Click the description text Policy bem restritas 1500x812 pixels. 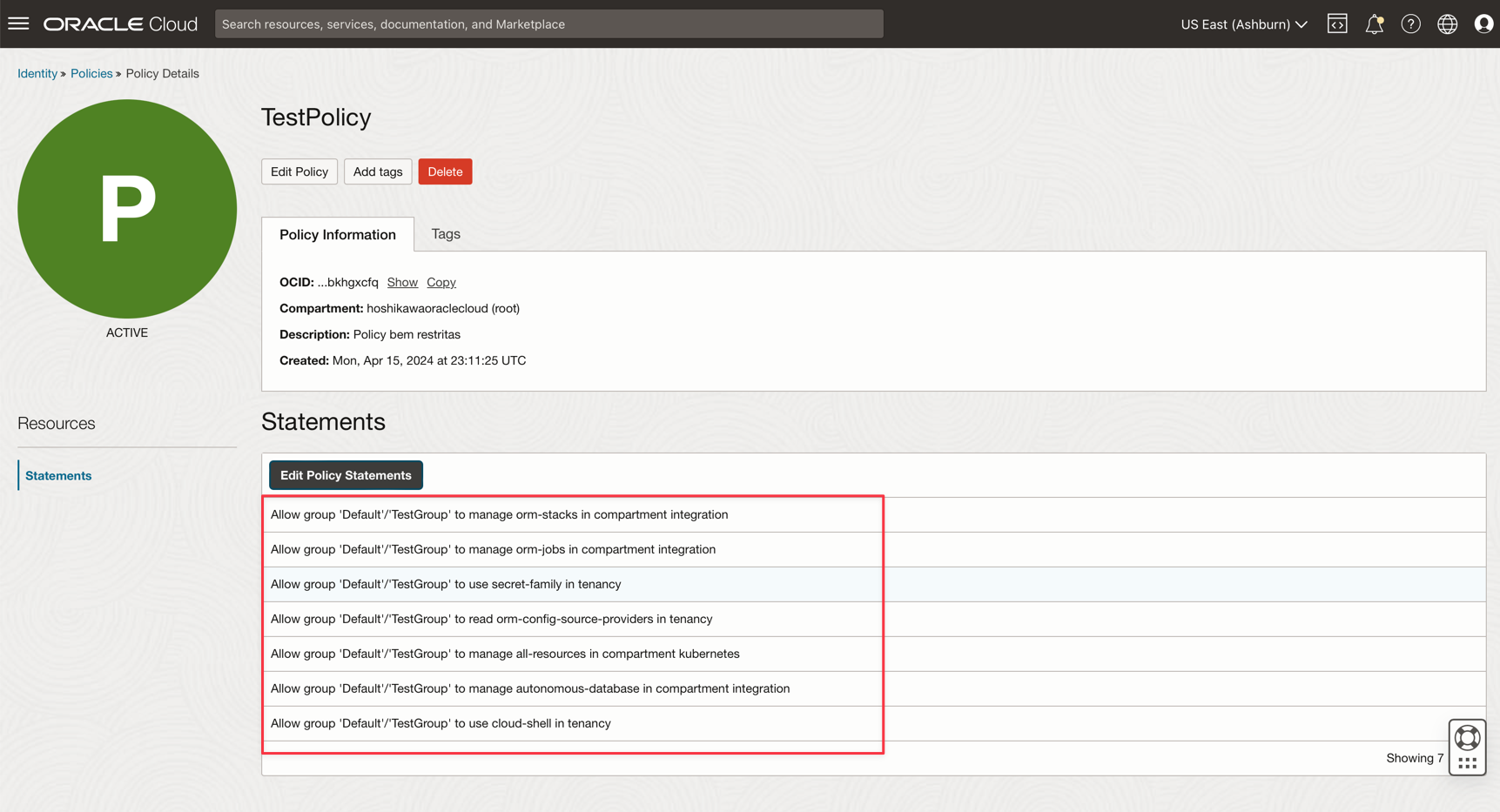[407, 334]
